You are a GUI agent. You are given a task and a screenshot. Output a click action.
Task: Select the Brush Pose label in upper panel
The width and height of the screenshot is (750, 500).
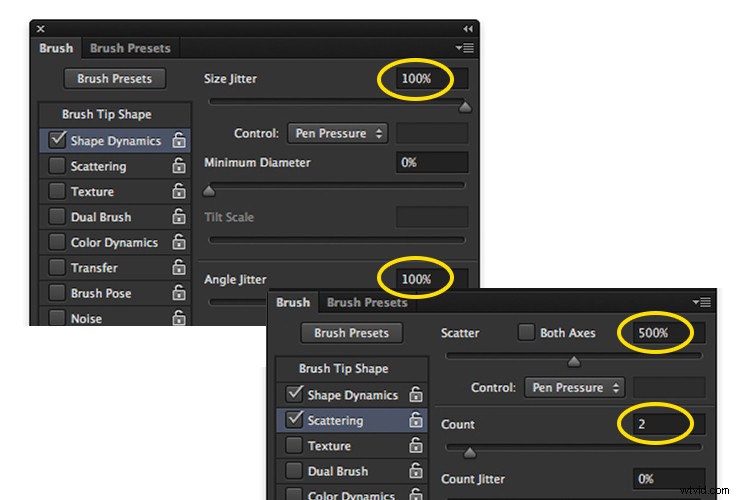point(101,293)
